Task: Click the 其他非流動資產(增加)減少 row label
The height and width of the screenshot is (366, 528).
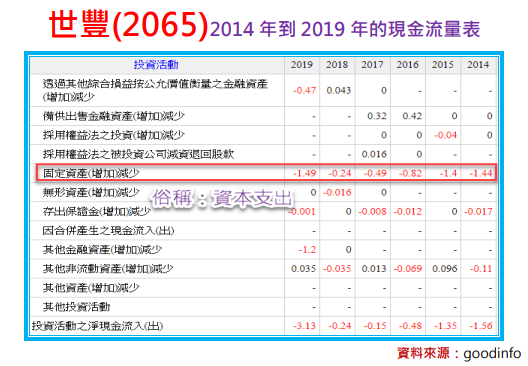Action: pyautogui.click(x=108, y=269)
